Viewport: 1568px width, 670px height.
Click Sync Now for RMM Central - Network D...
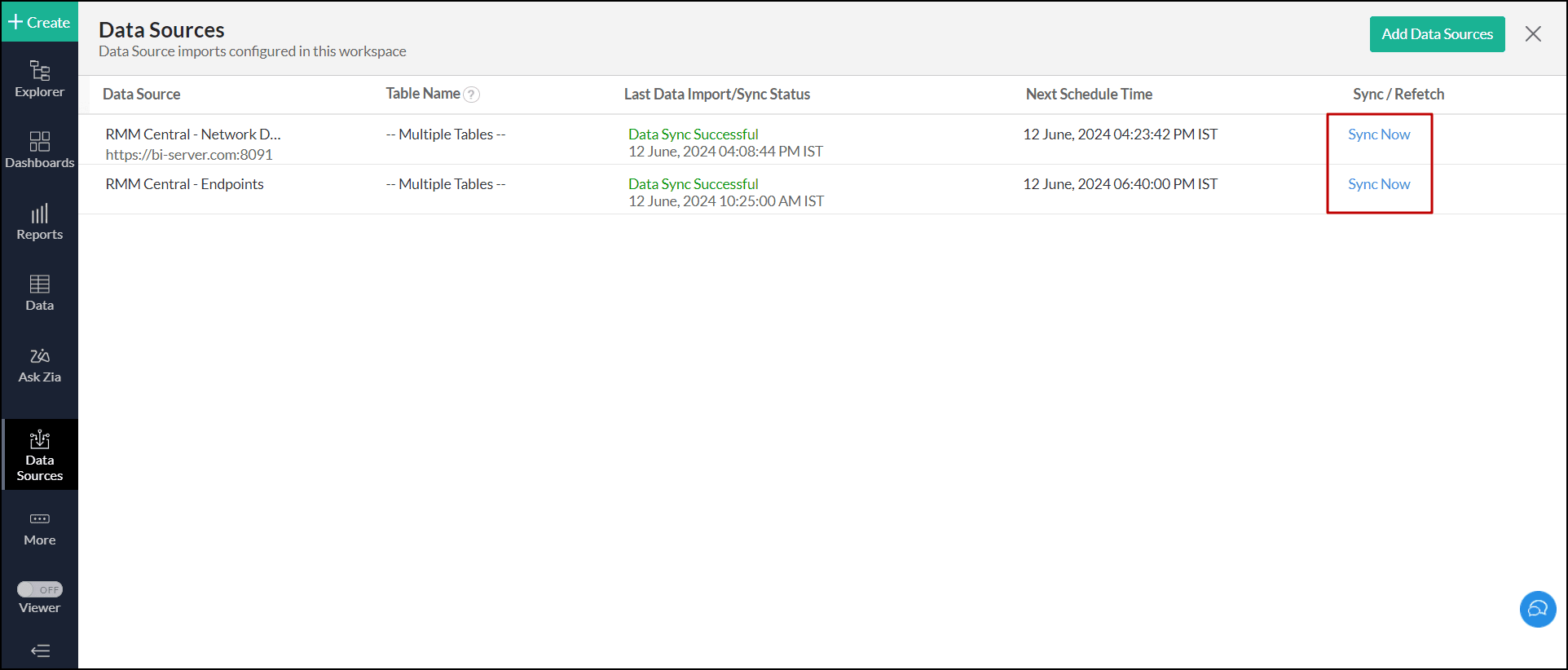click(1379, 134)
